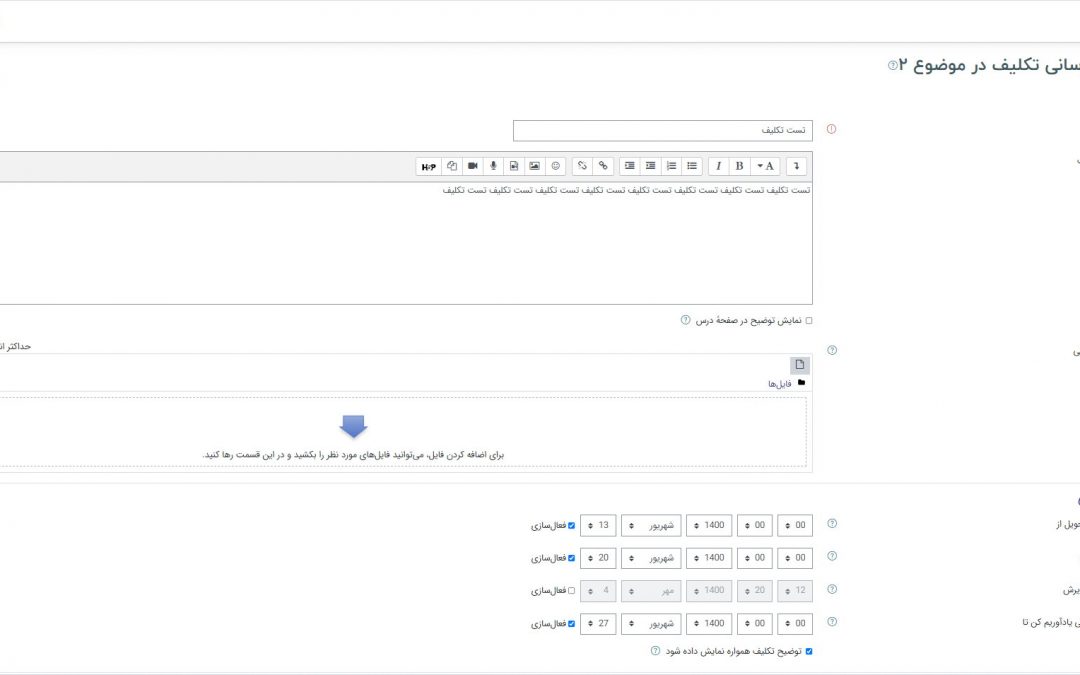Toggle italic formatting in the editor

(718, 166)
